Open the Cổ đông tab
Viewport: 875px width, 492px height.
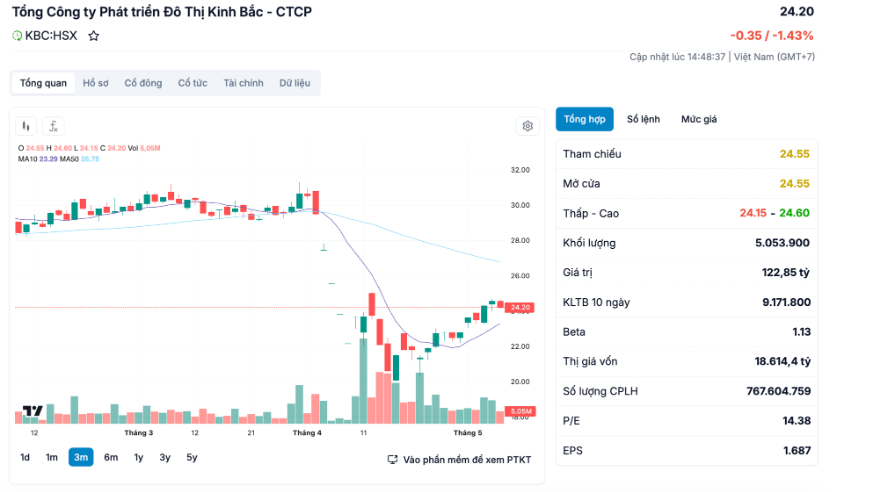[x=143, y=83]
